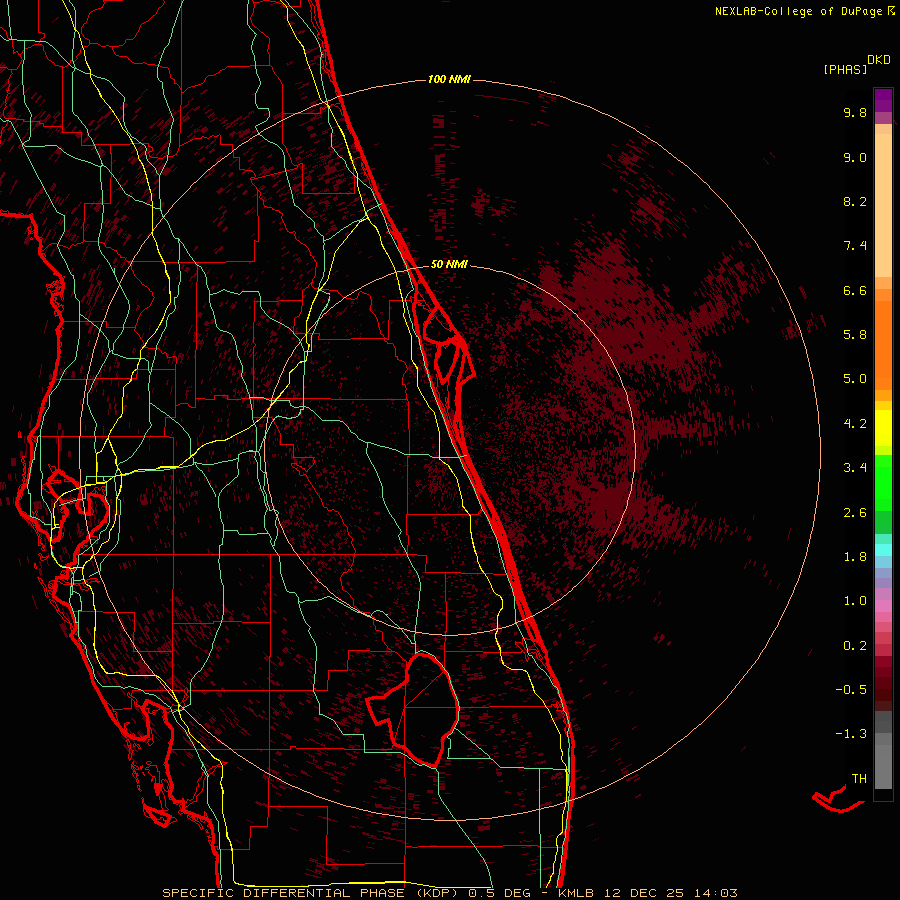The image size is (900, 900).
Task: Click the 50 NMI range ring label
Action: click(x=449, y=265)
